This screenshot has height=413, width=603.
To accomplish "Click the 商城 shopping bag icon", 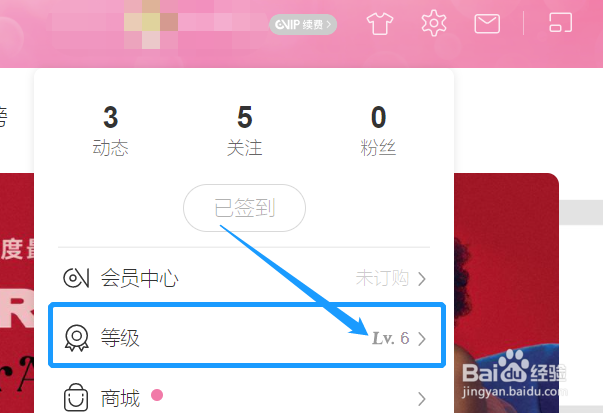I will click(76, 398).
